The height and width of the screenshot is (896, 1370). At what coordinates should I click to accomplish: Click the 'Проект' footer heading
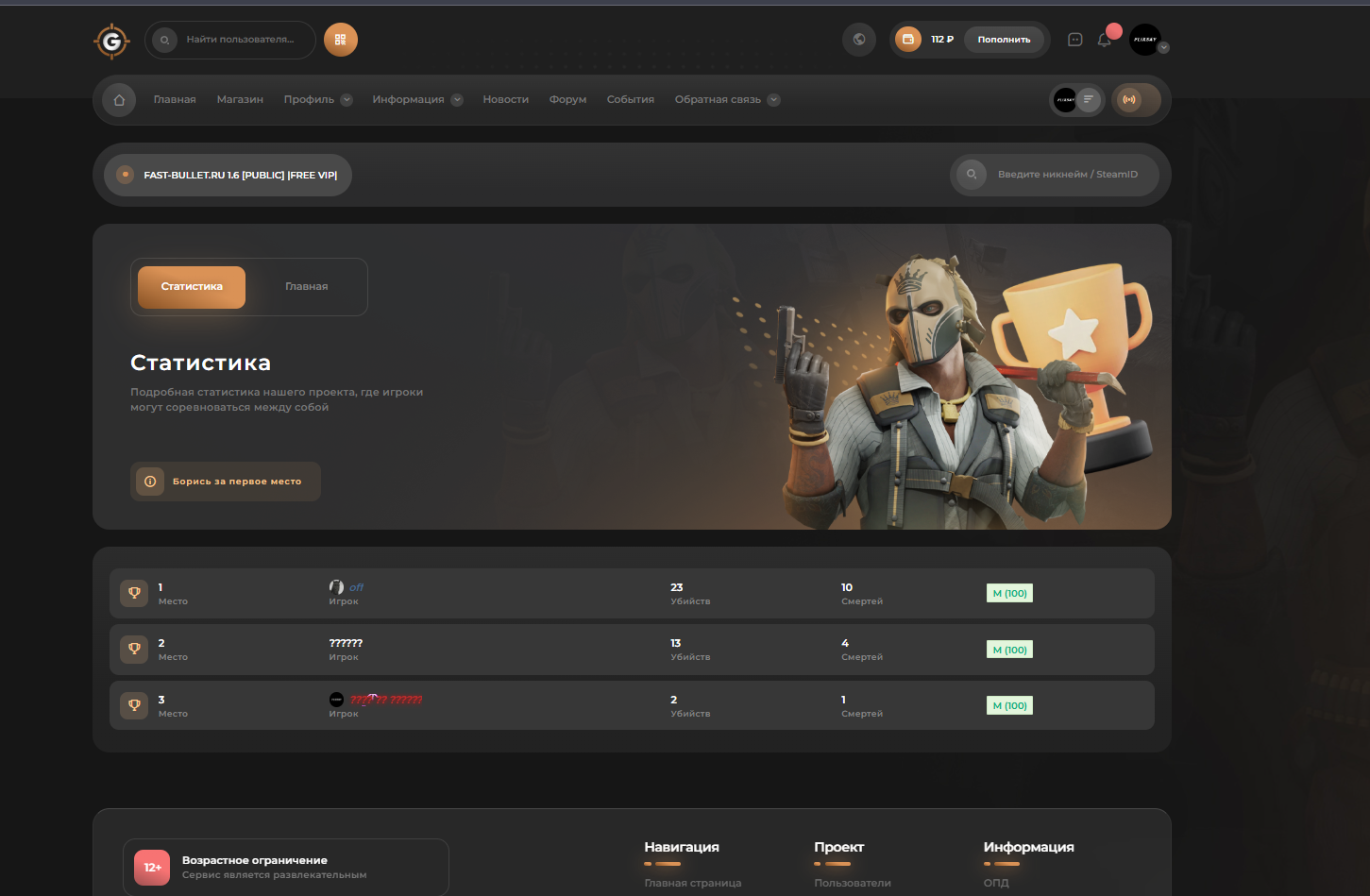coord(839,847)
